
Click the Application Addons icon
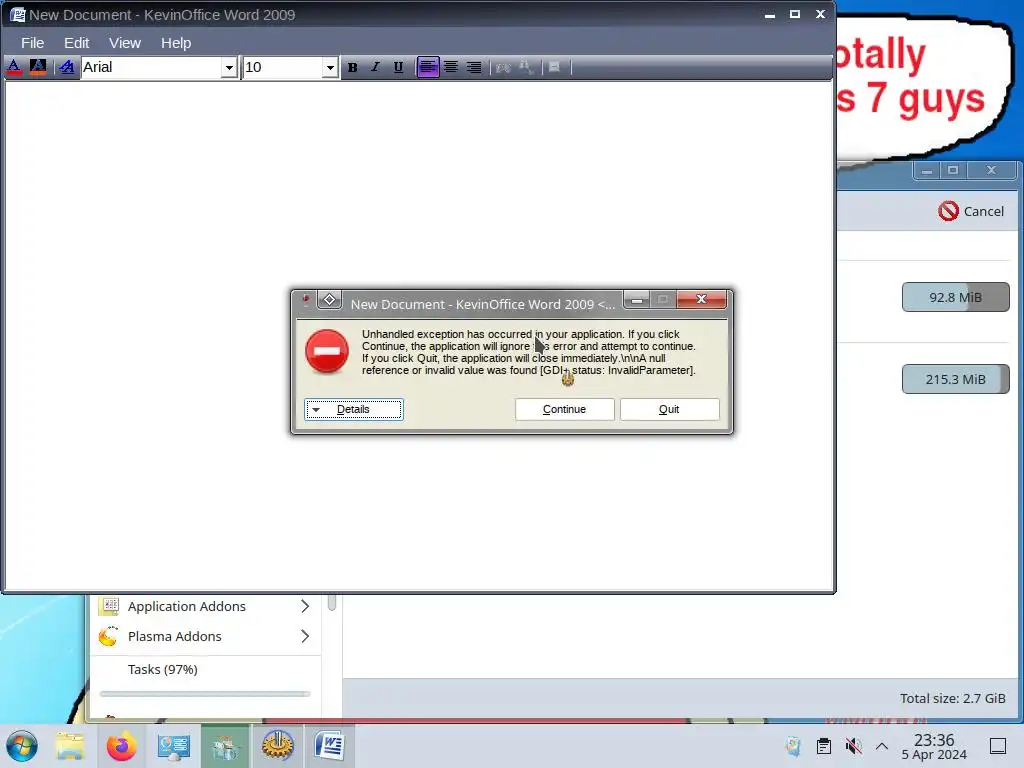108,606
